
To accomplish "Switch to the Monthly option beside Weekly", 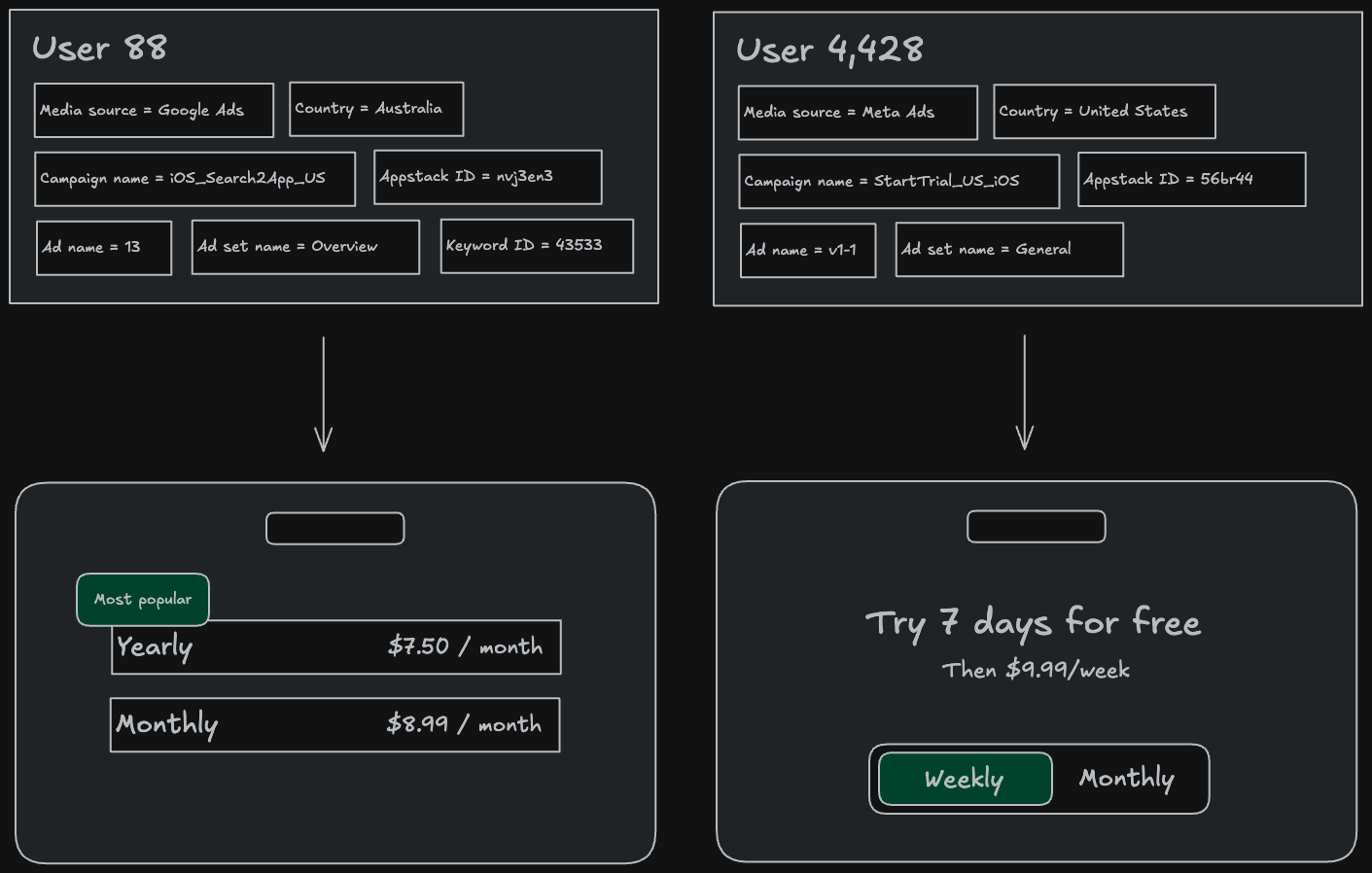I will (1127, 779).
